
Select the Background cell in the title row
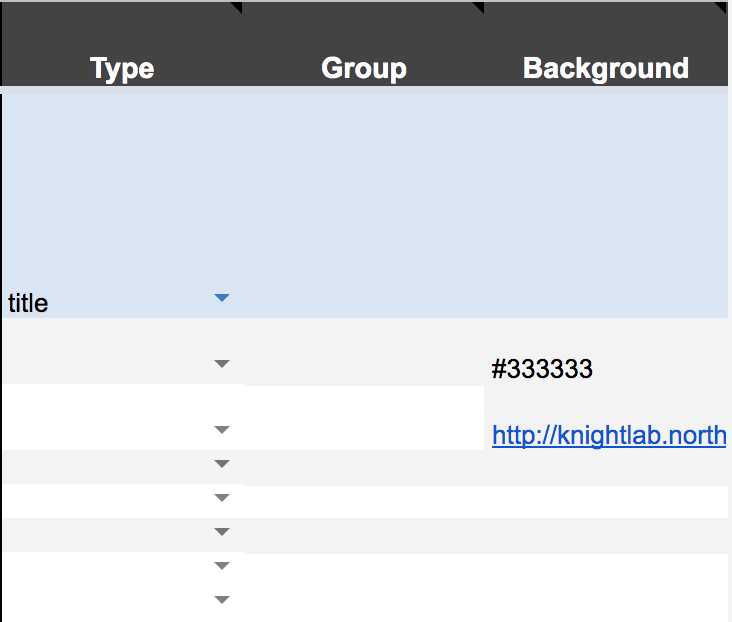coord(606,205)
